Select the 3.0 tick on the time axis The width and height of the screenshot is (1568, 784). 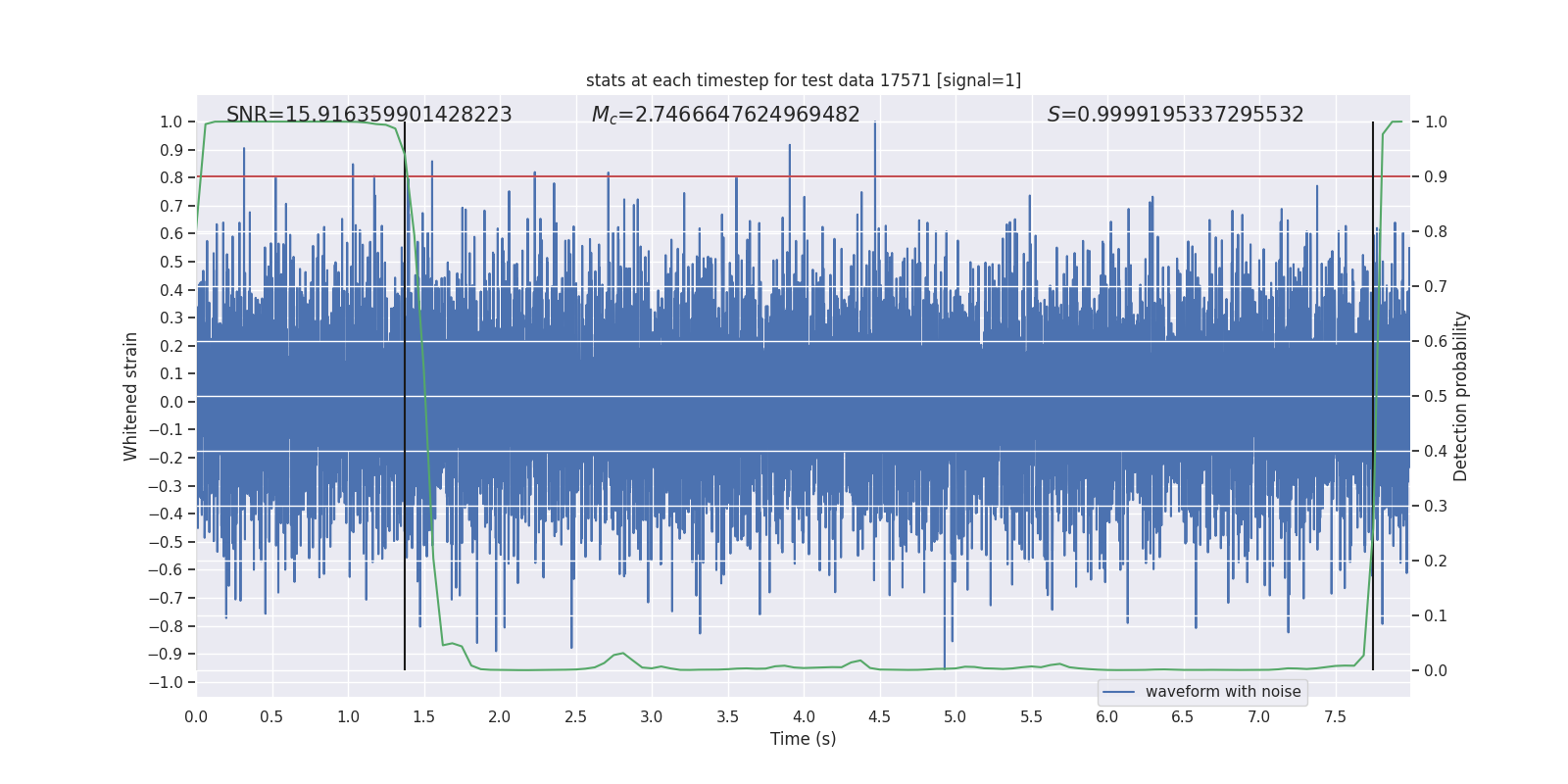coord(652,716)
